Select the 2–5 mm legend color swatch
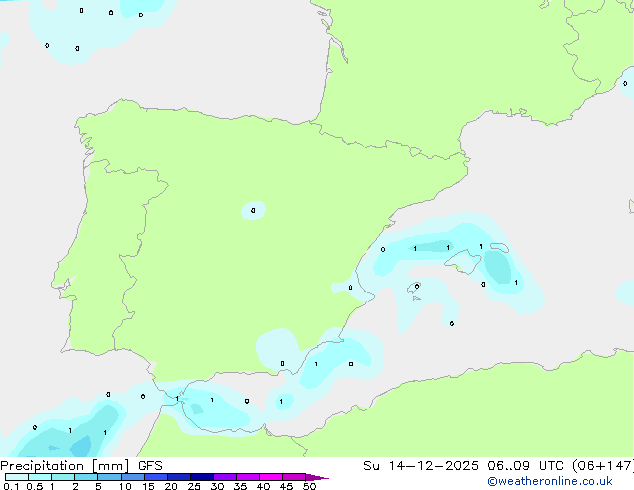This screenshot has width=634, height=490. (86, 477)
